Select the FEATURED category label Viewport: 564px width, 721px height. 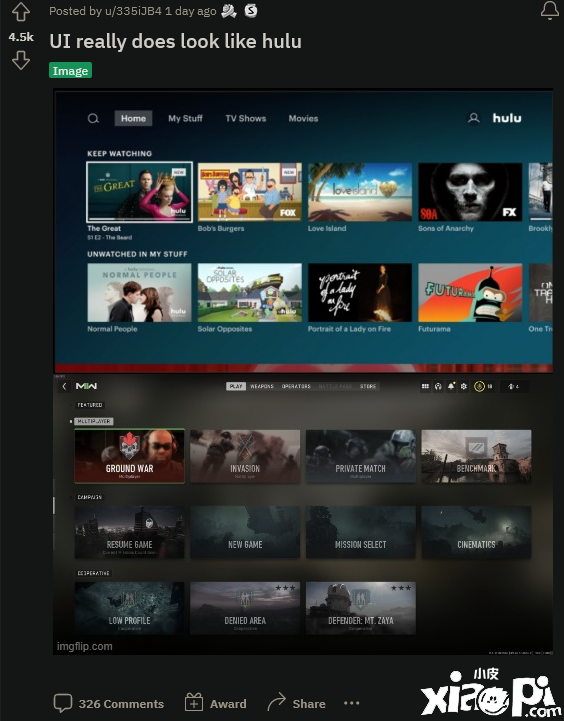tap(90, 405)
